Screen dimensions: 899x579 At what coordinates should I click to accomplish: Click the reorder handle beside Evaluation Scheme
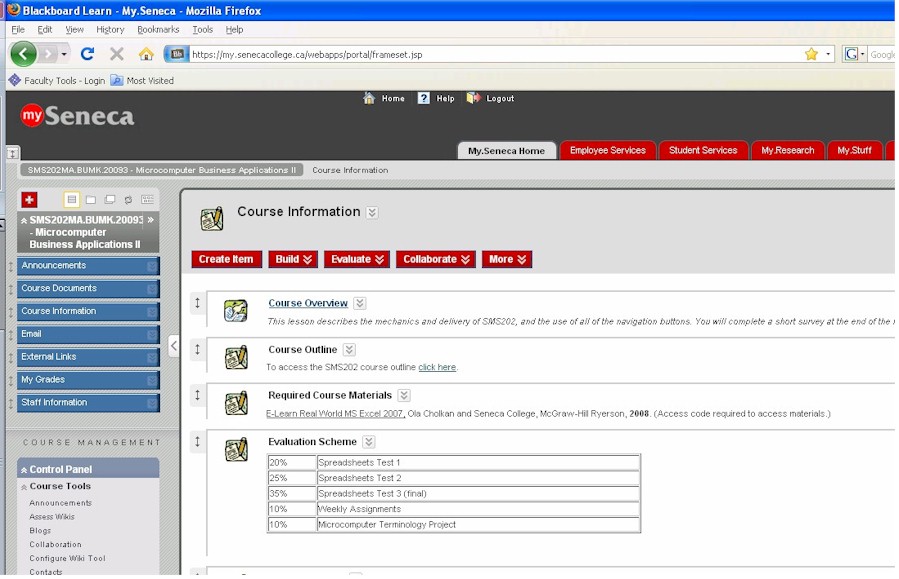197,441
